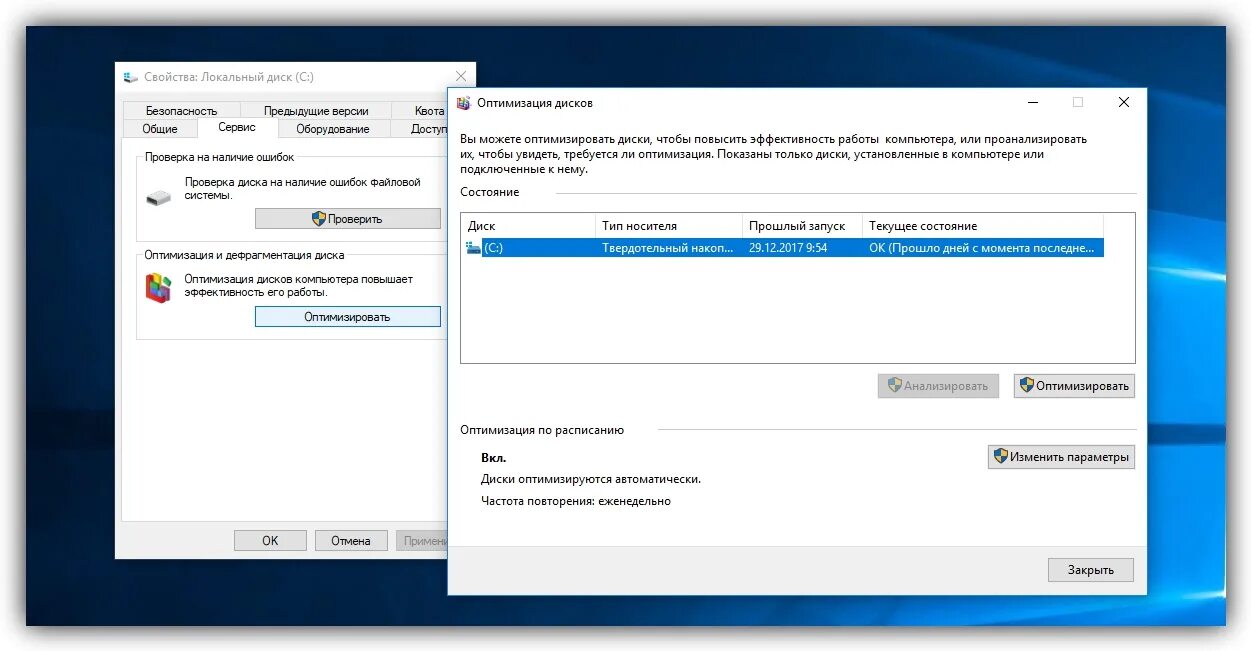Select the (C:) drive row

point(700,247)
